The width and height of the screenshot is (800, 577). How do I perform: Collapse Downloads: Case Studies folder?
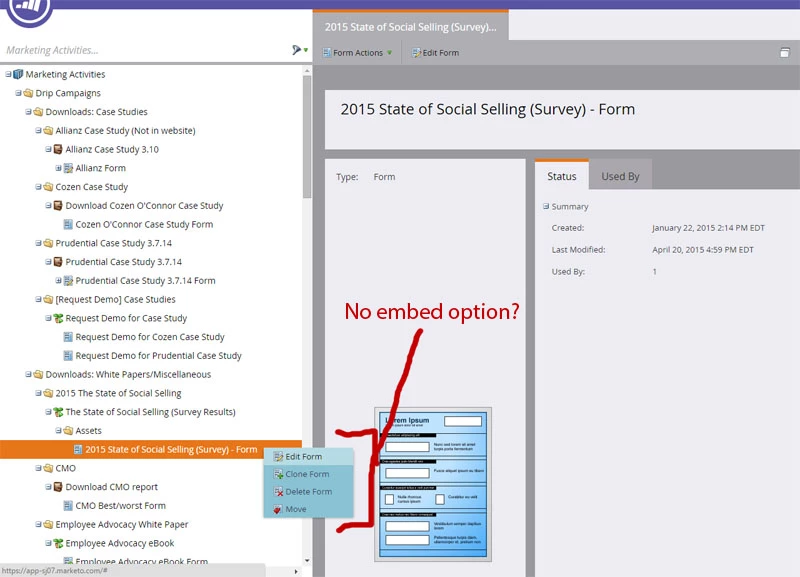coord(29,111)
